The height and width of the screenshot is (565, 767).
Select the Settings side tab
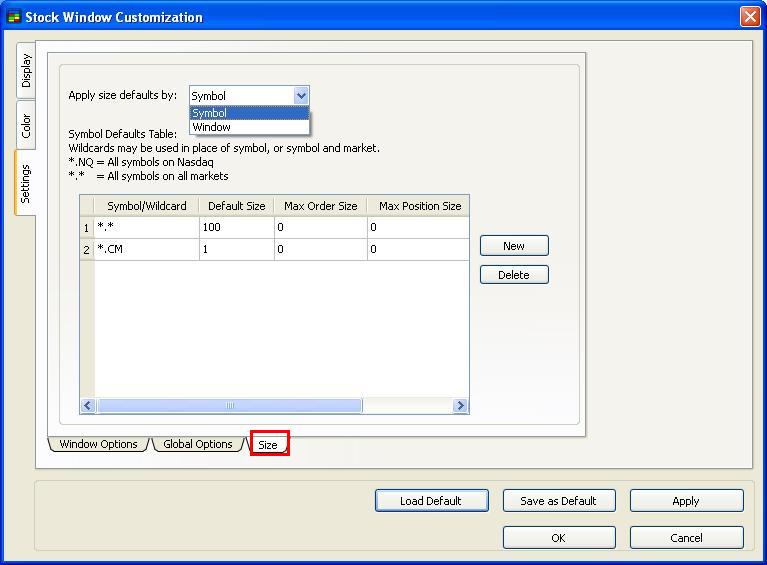26,183
